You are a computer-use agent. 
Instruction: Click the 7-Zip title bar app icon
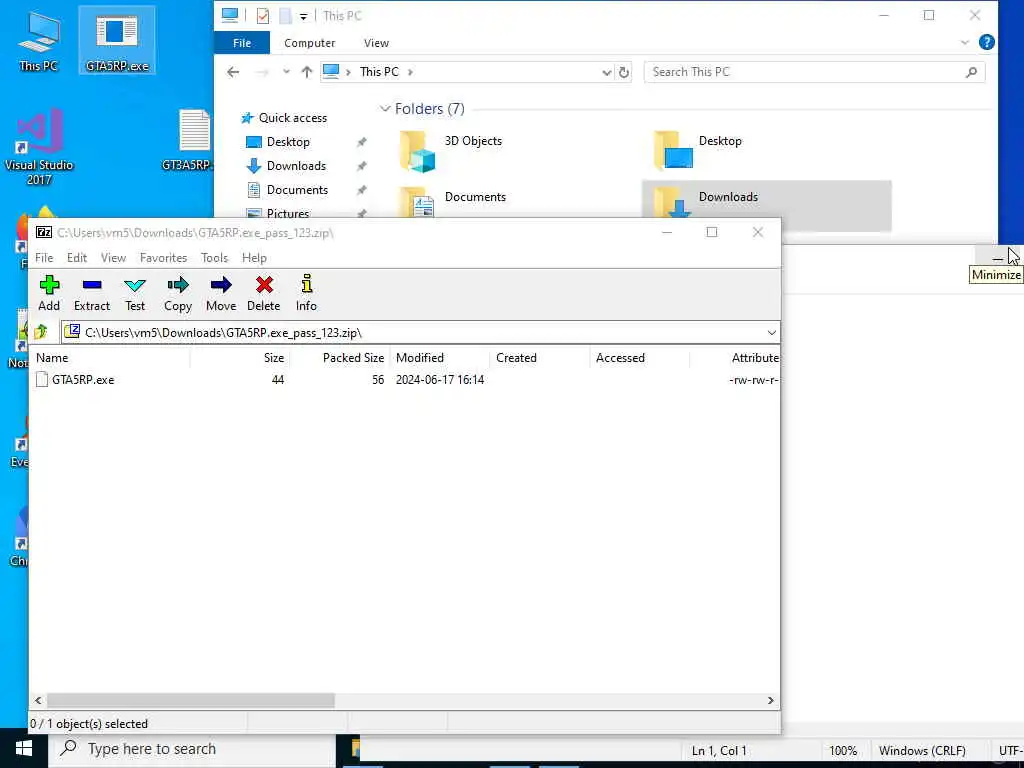point(44,232)
